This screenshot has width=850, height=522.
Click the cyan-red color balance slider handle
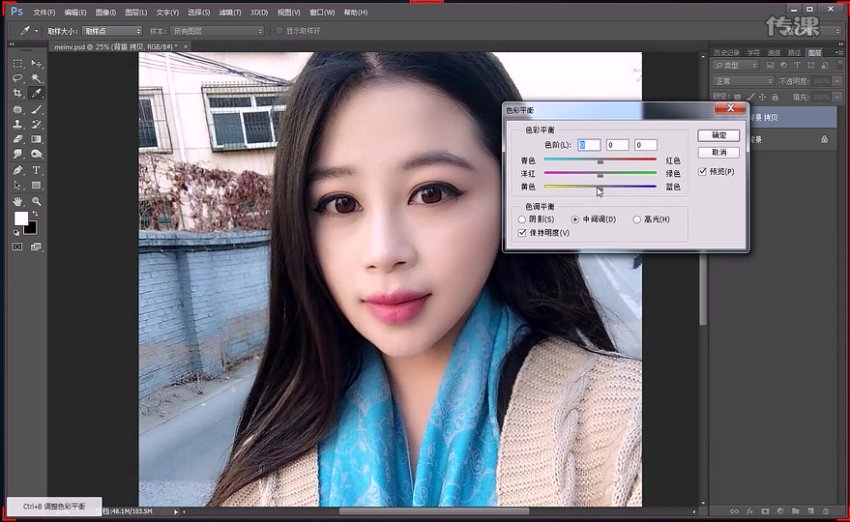click(x=600, y=160)
